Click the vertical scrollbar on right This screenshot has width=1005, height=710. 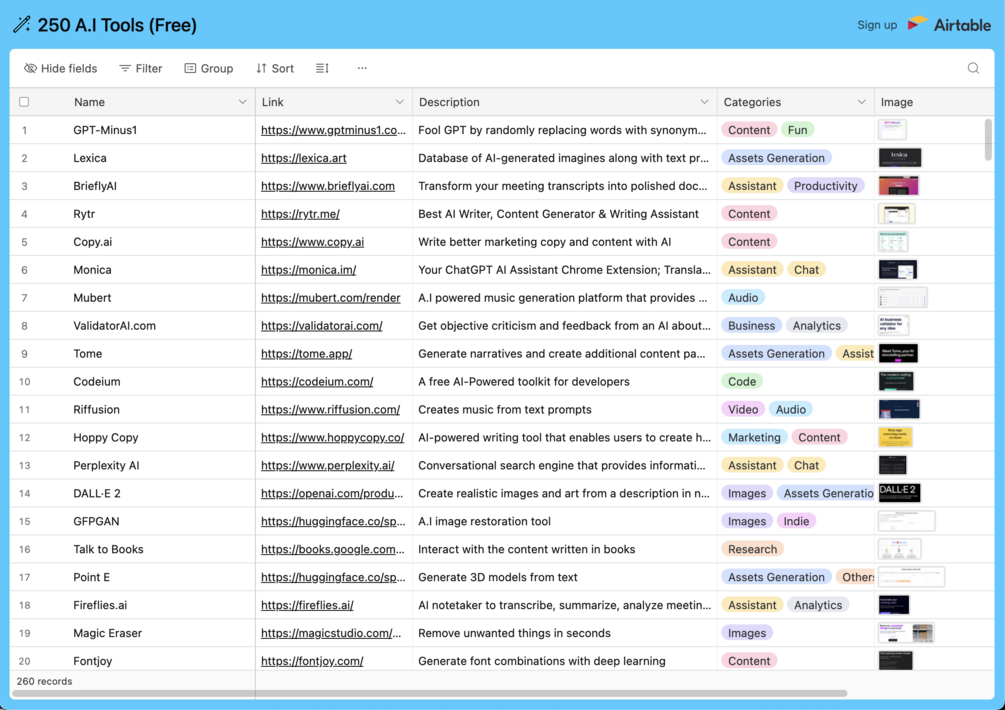coord(988,139)
